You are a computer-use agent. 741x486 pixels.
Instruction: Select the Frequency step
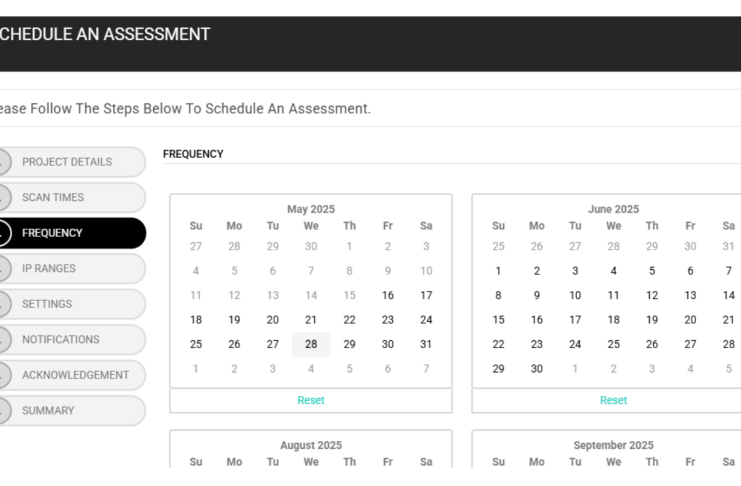[x=72, y=233]
